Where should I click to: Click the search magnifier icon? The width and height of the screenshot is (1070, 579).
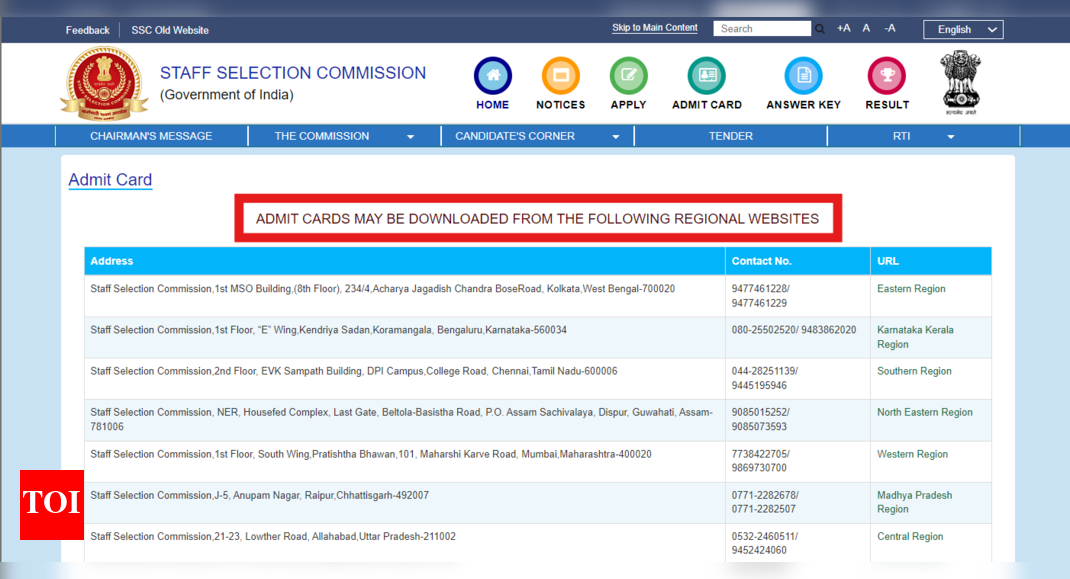tap(821, 28)
